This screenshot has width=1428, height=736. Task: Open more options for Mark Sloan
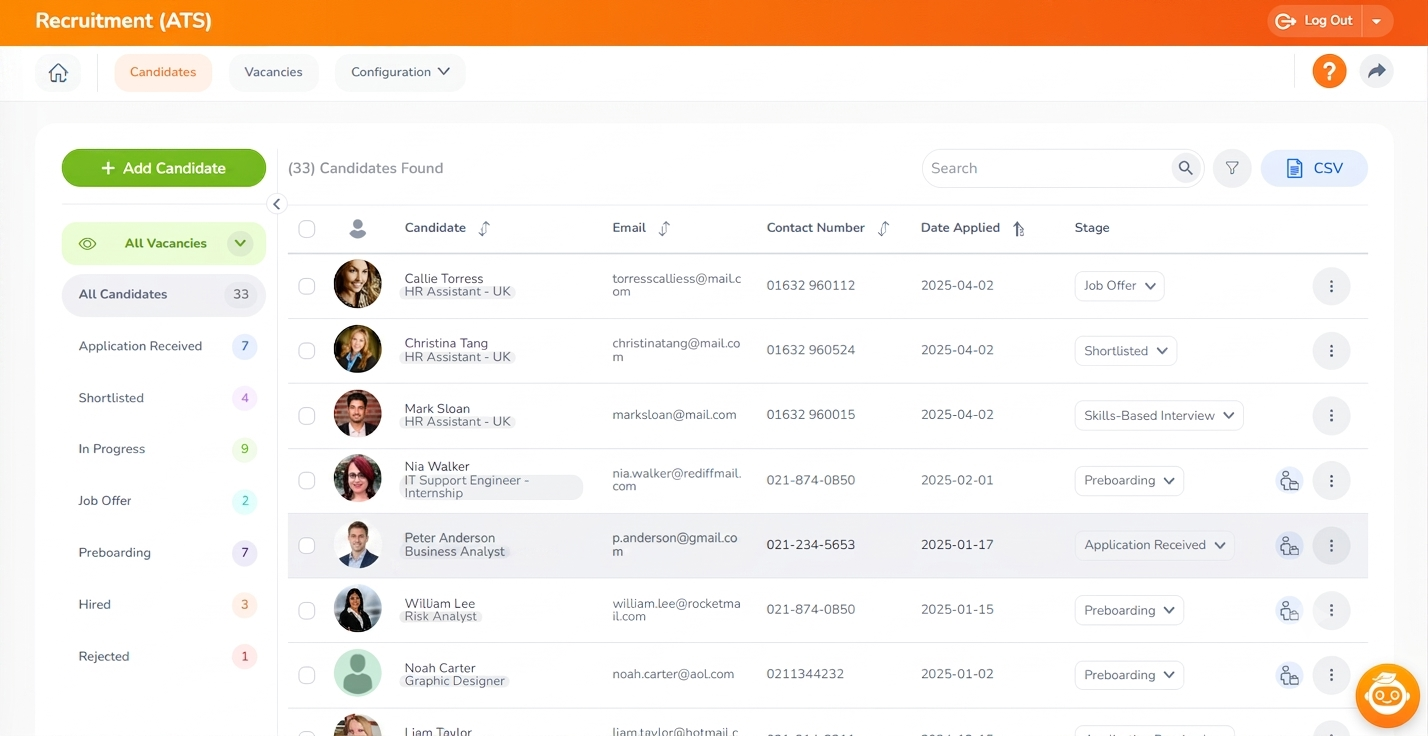click(x=1331, y=416)
